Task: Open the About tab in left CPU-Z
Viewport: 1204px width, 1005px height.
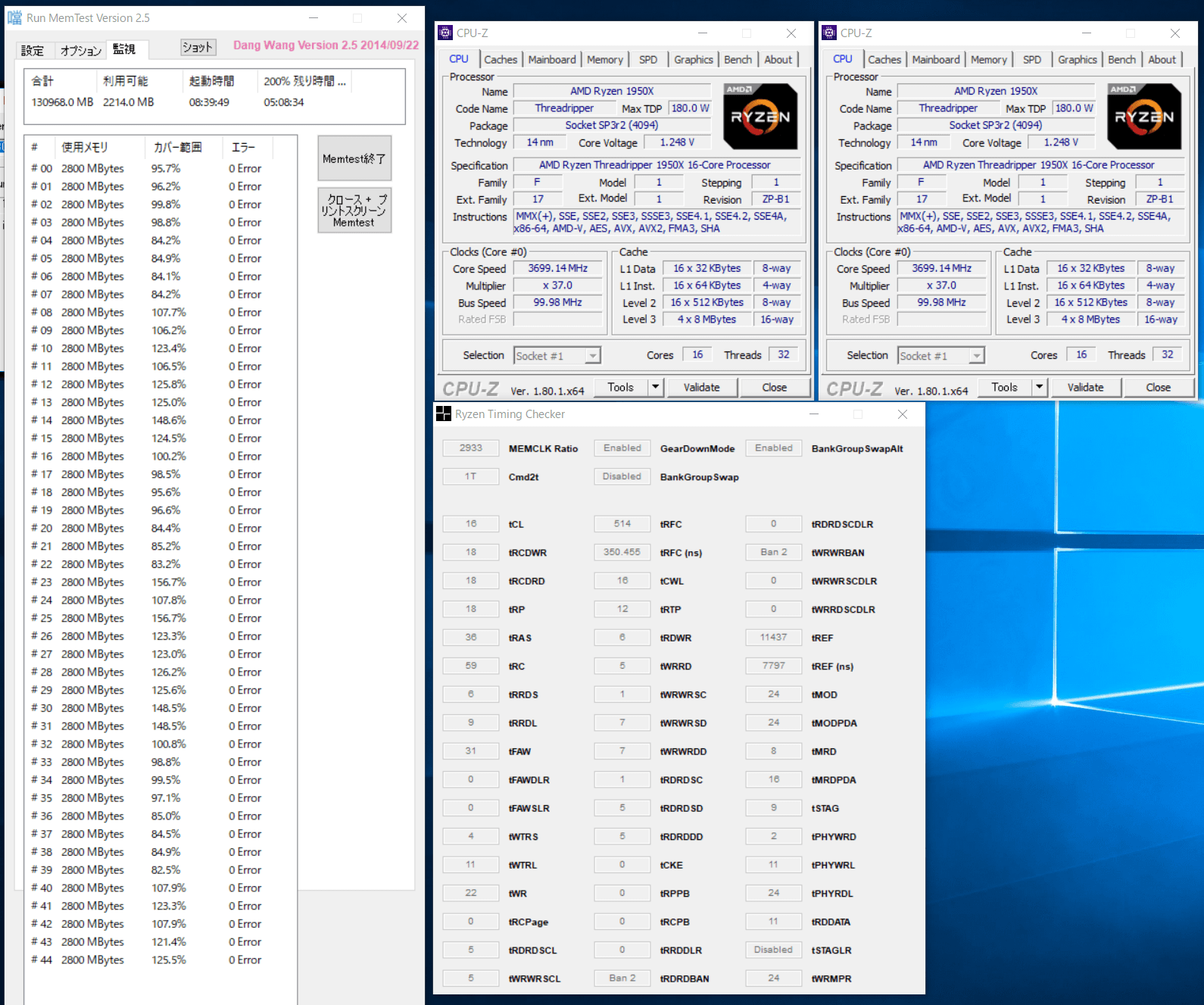Action: click(x=778, y=59)
